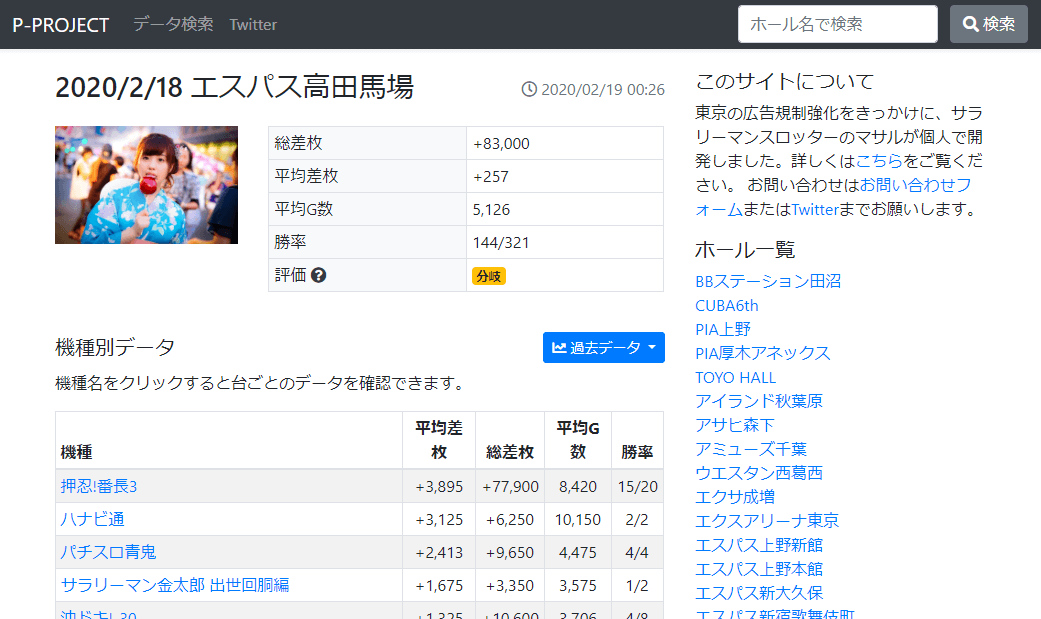Viewport: 1041px width, 619px height.
Task: Select the +83,000 total difference value
Action: 501,143
